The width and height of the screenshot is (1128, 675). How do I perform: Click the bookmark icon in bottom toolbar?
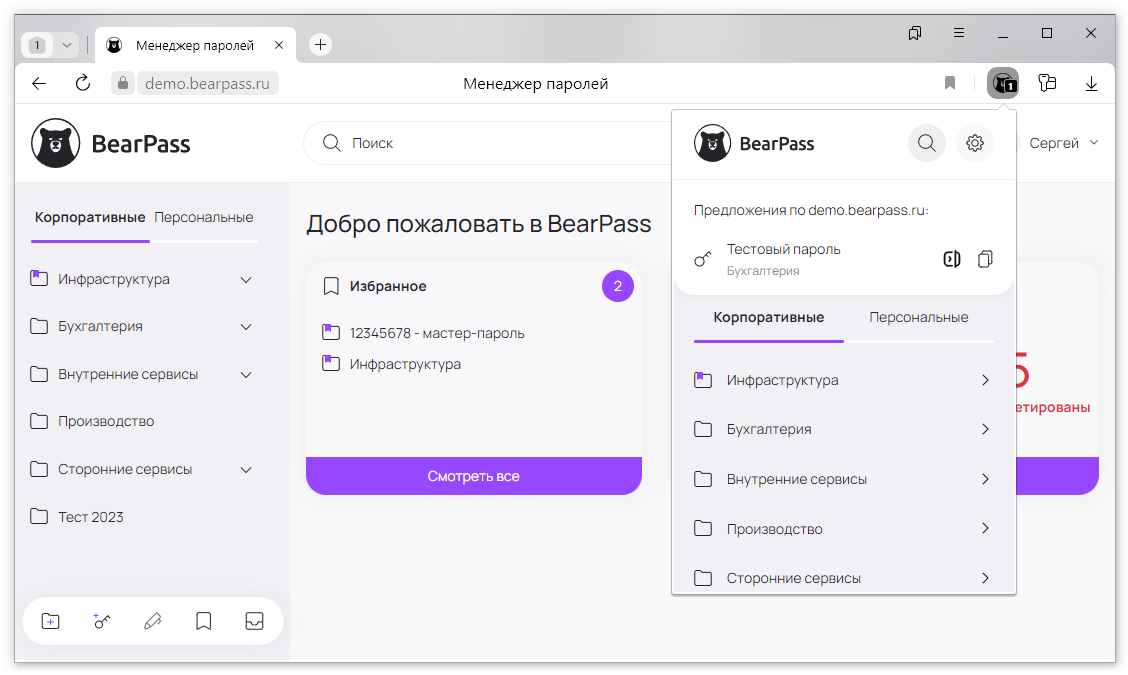203,621
